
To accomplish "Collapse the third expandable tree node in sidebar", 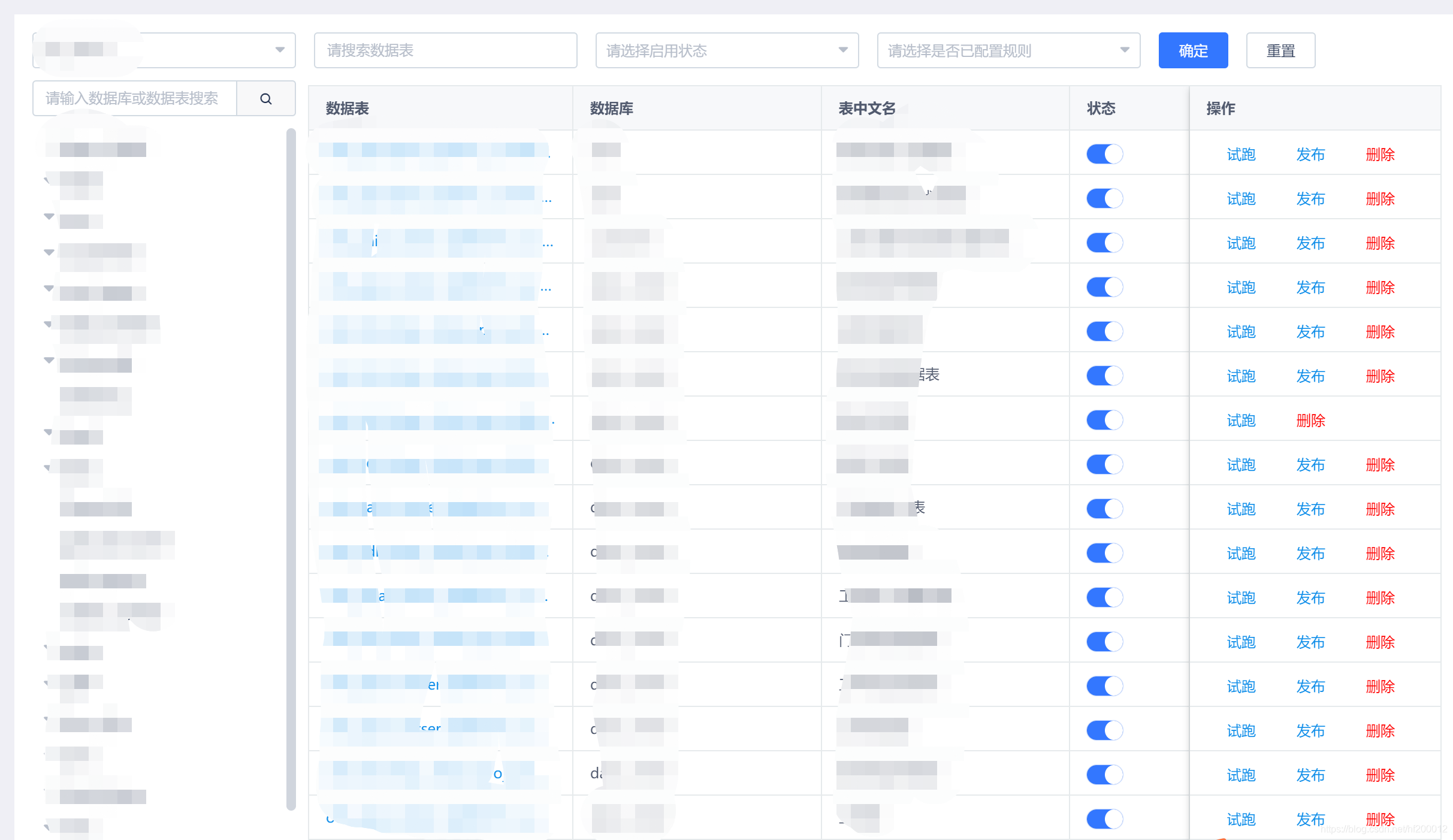I will tap(49, 252).
